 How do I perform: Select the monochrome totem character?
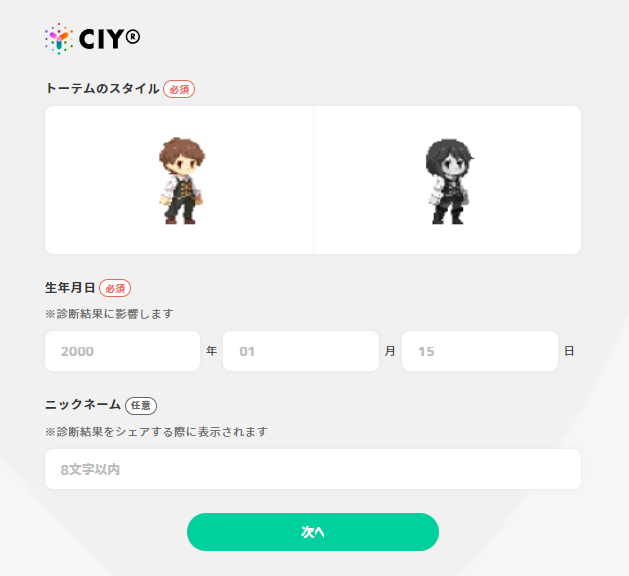tap(447, 180)
